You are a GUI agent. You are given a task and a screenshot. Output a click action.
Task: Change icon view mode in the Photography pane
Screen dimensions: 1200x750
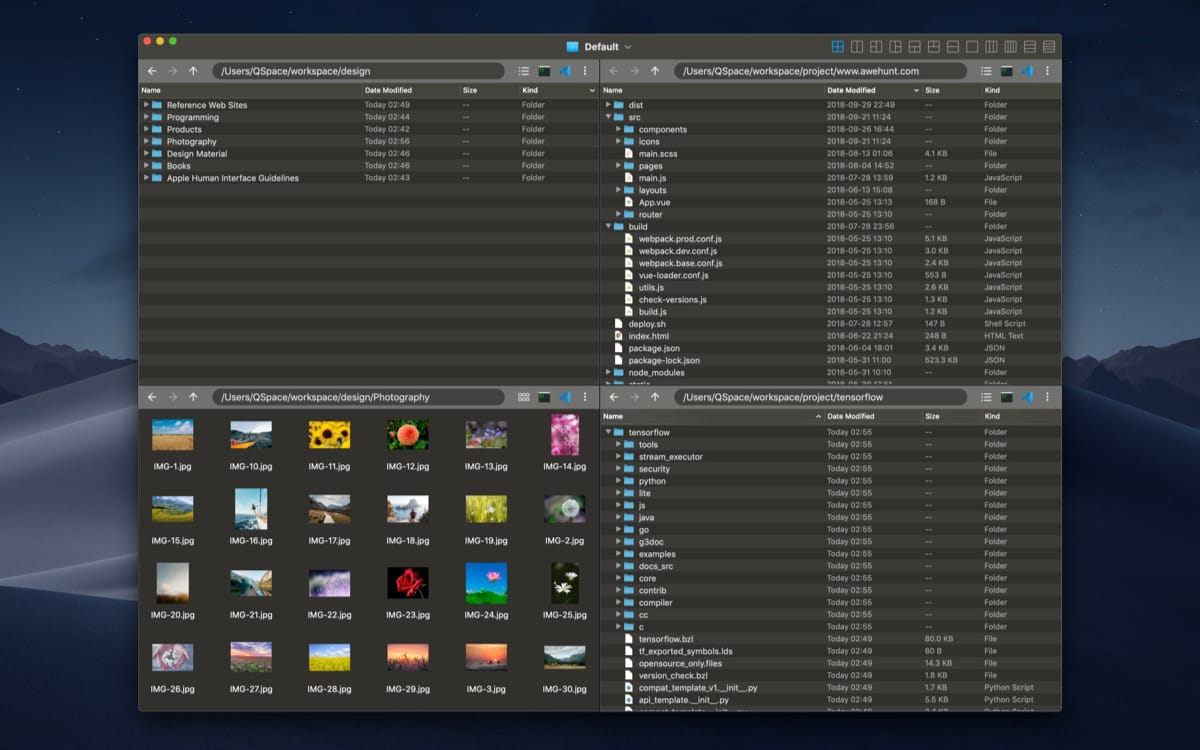[x=524, y=397]
